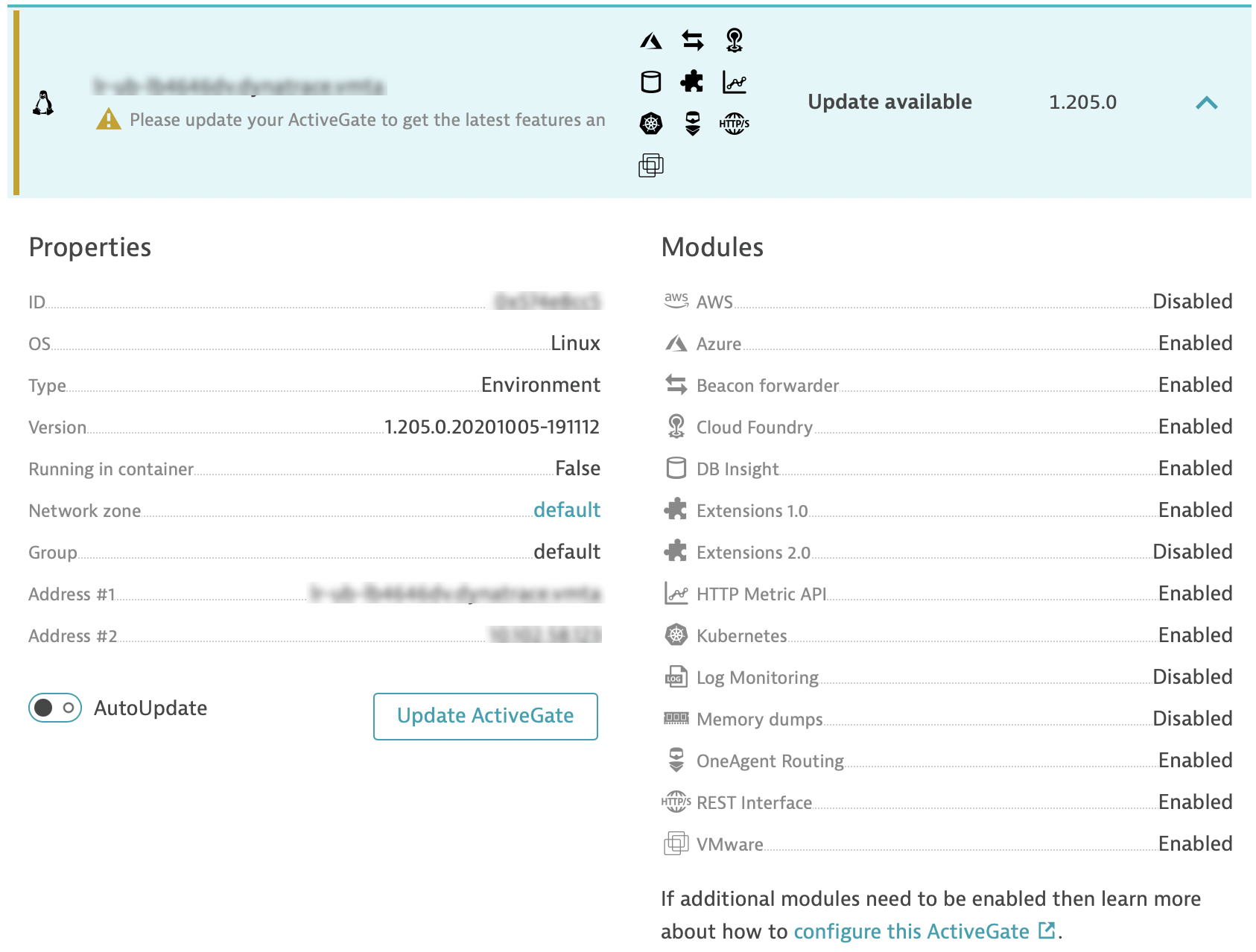Click the Memory dumps chip icon

pos(676,718)
